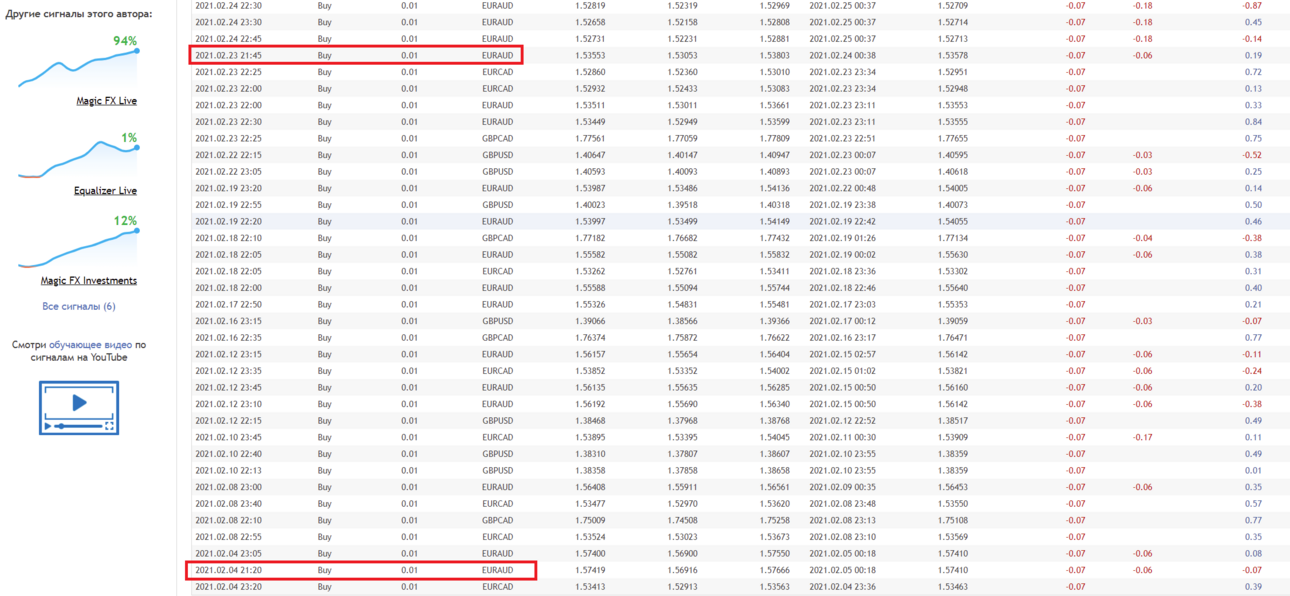This screenshot has height=596, width=1290.
Task: Click the take profit value 1.57666
Action: [774, 570]
